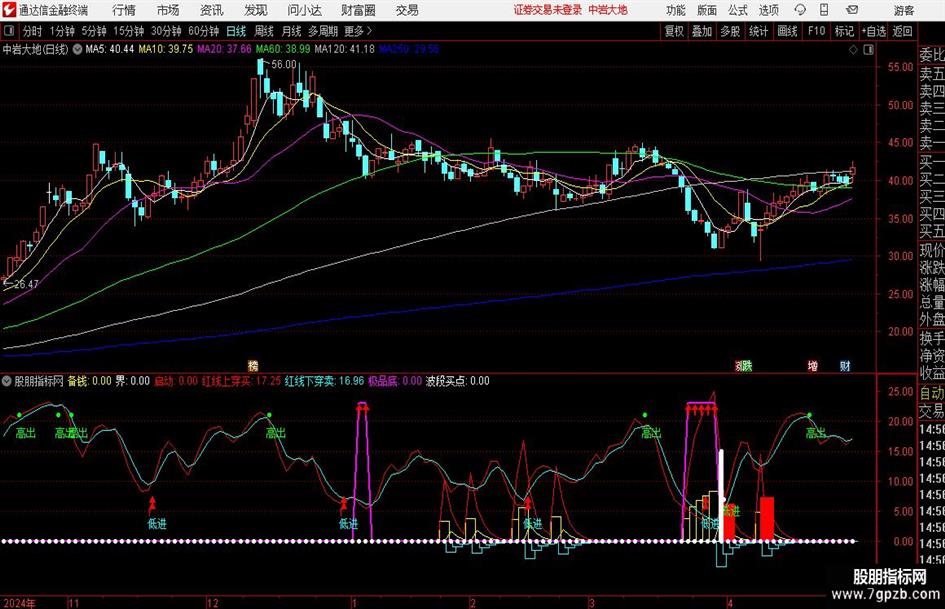The image size is (945, 609).
Task: Click the 画线 drawing tool button
Action: 787,31
